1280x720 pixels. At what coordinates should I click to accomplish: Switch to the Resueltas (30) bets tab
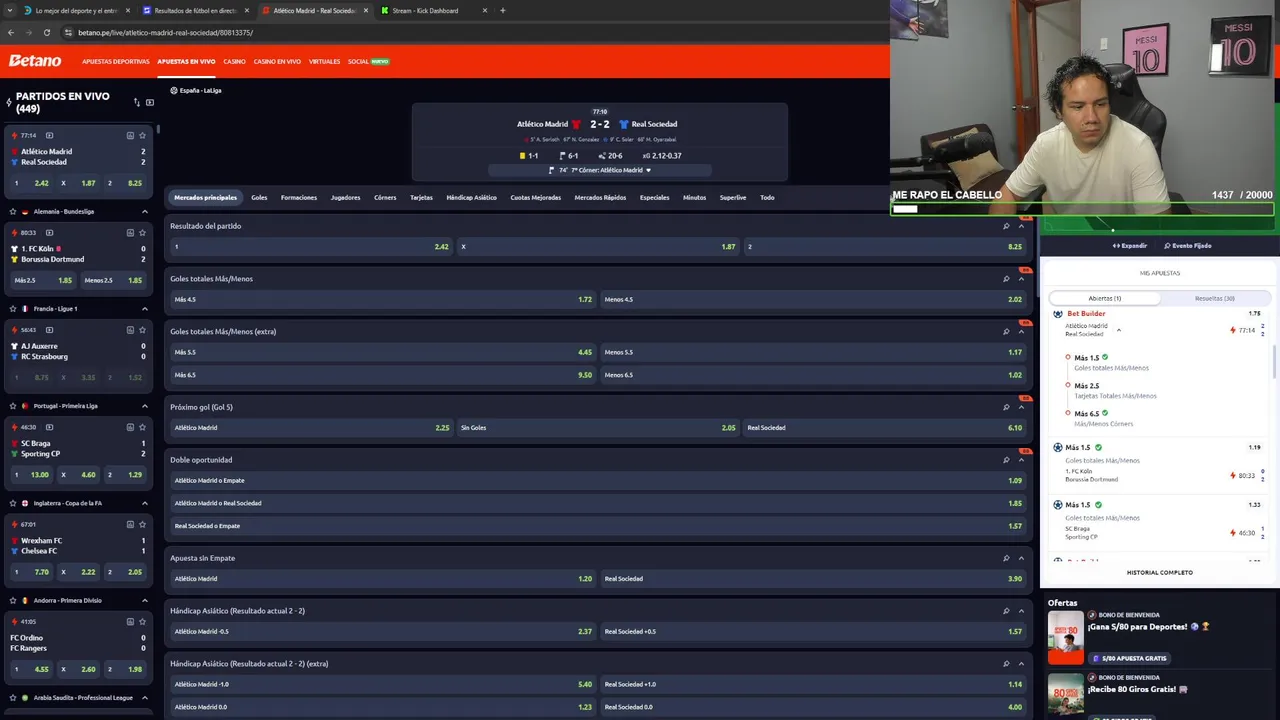[1215, 298]
